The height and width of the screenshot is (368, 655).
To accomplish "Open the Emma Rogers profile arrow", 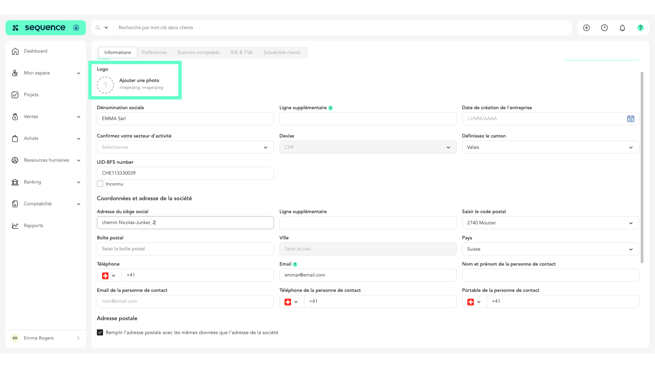I will tap(78, 338).
